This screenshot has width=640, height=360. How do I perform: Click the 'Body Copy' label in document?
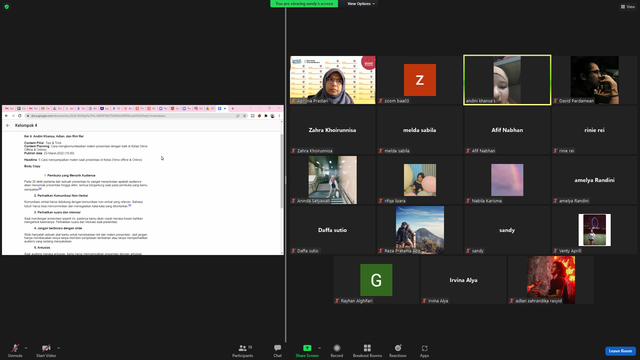[32, 167]
